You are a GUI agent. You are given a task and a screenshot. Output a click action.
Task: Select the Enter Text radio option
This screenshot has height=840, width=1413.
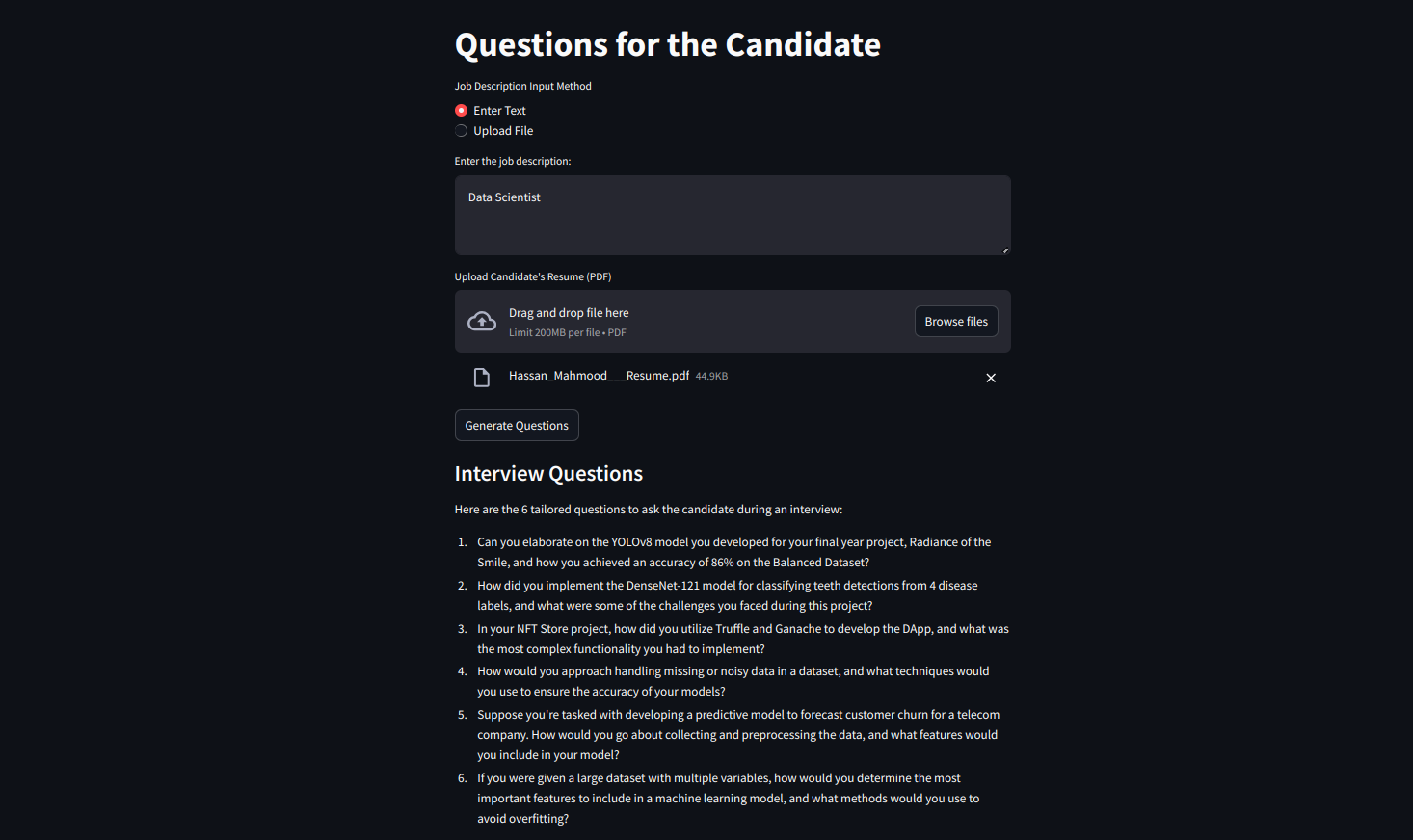(x=462, y=111)
